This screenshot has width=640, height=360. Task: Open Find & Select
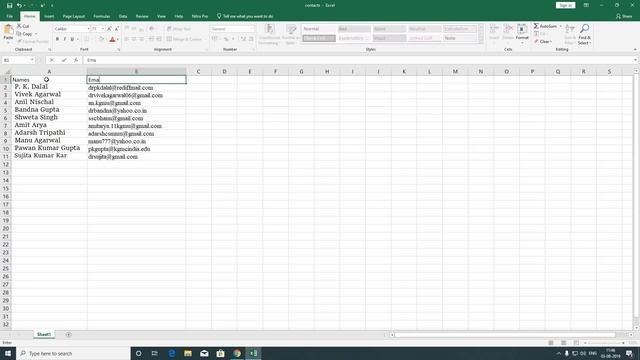click(584, 34)
